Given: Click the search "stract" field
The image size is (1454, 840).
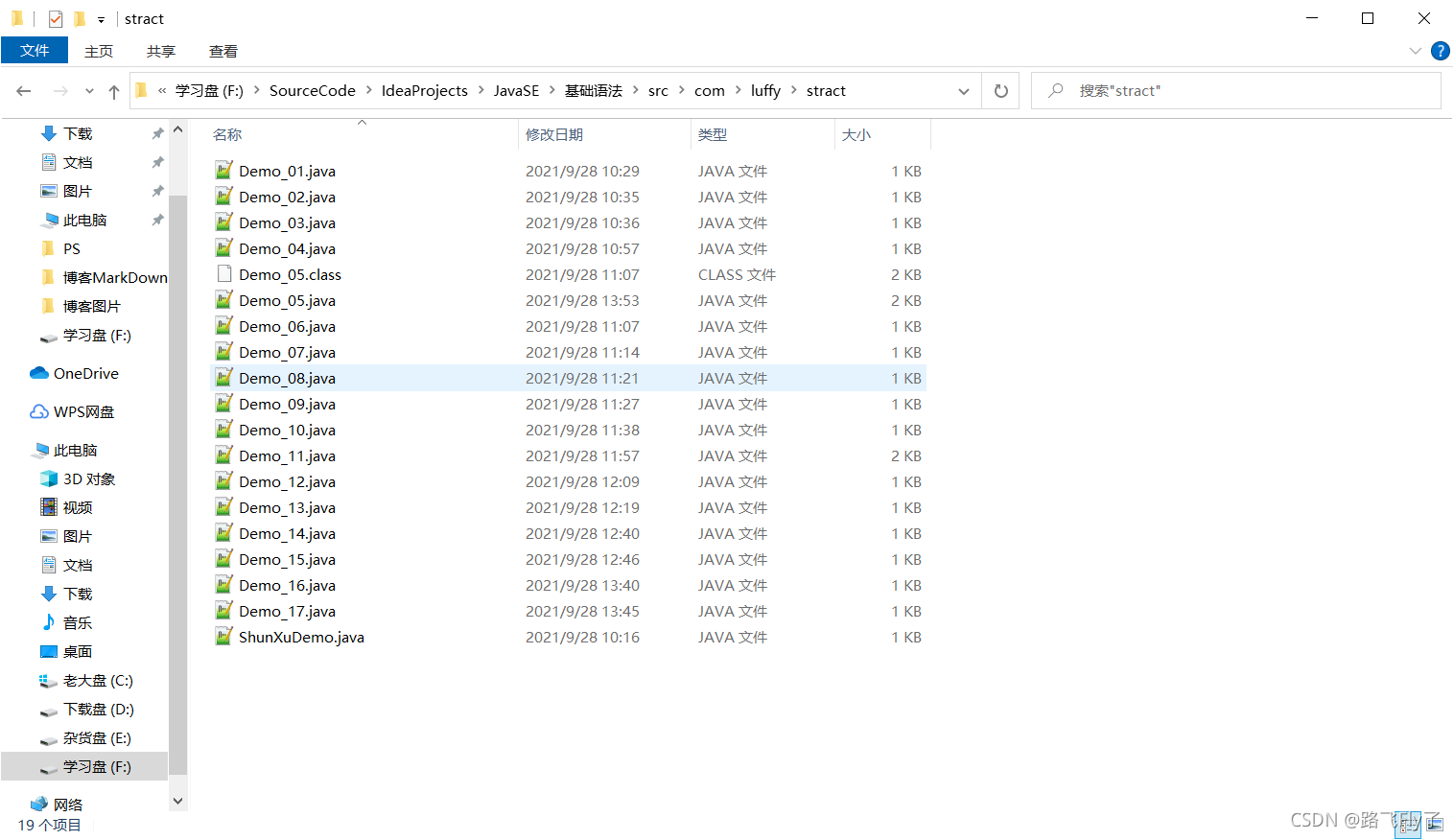Looking at the screenshot, I should click(x=1236, y=91).
